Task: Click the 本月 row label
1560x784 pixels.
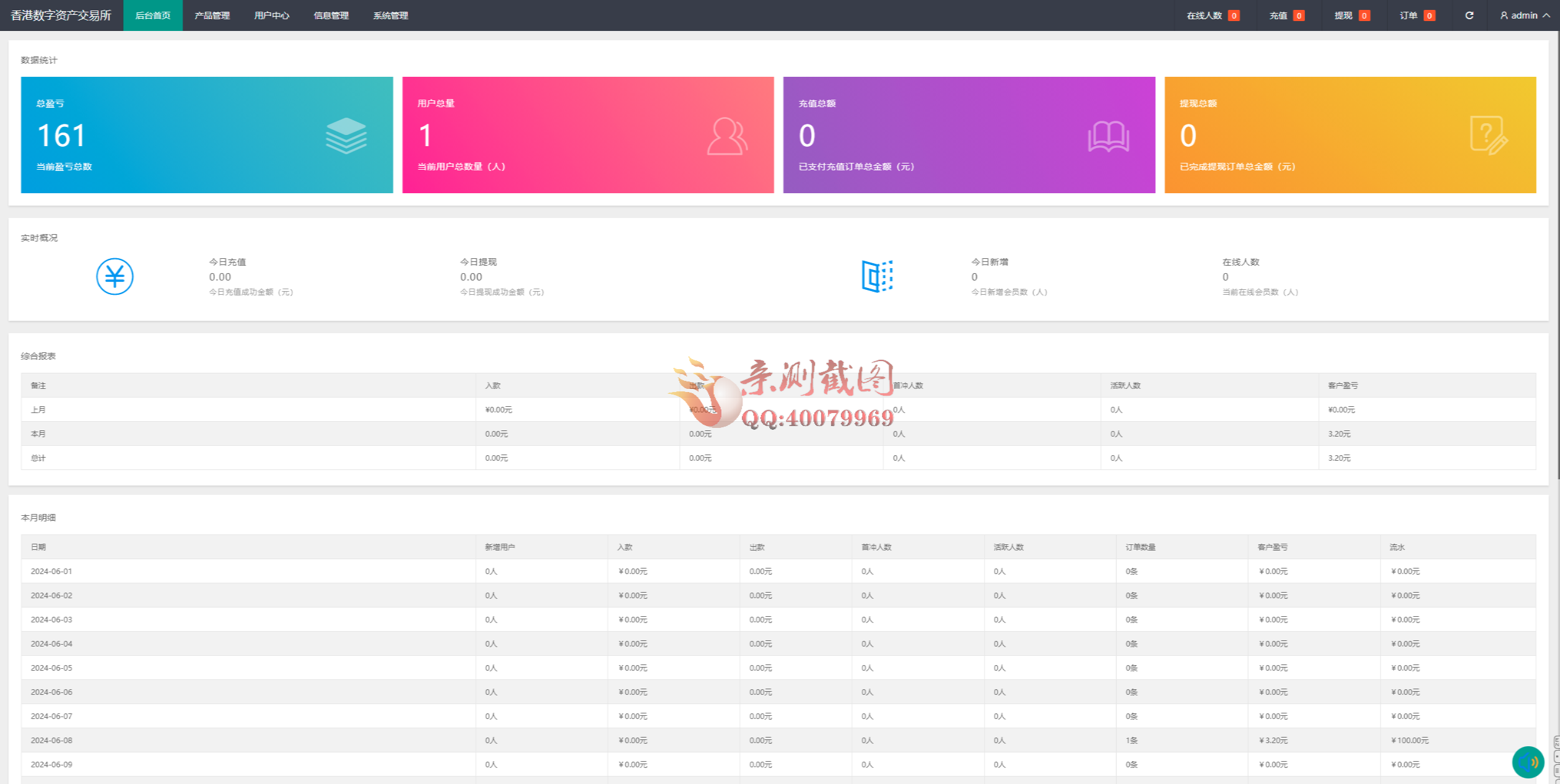Action: [x=38, y=434]
